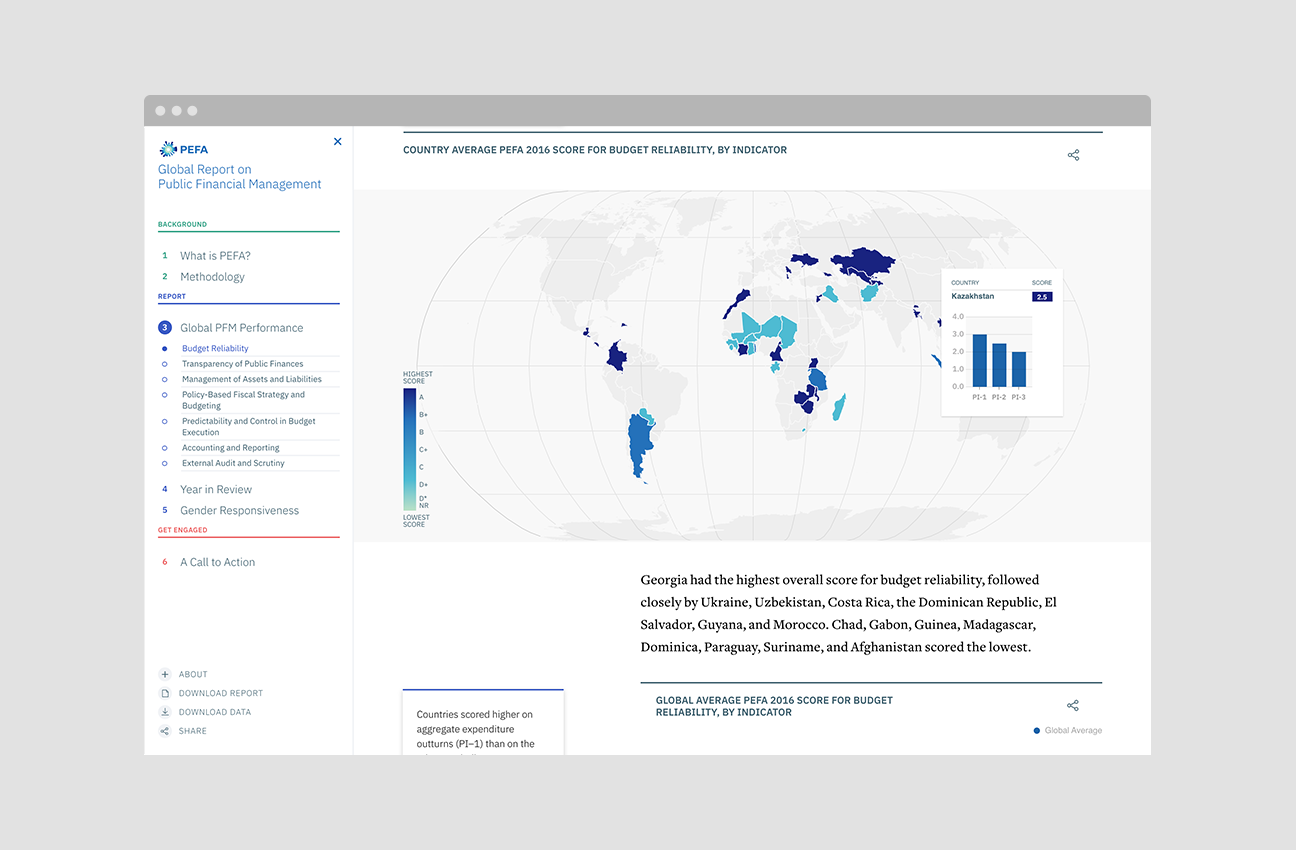Go to A Call to Action section
1296x850 pixels.
tap(217, 563)
